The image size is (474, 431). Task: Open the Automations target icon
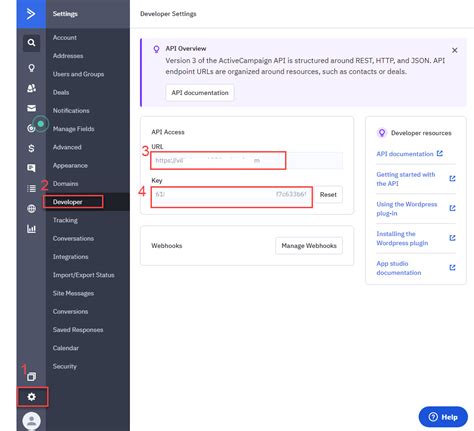point(31,128)
